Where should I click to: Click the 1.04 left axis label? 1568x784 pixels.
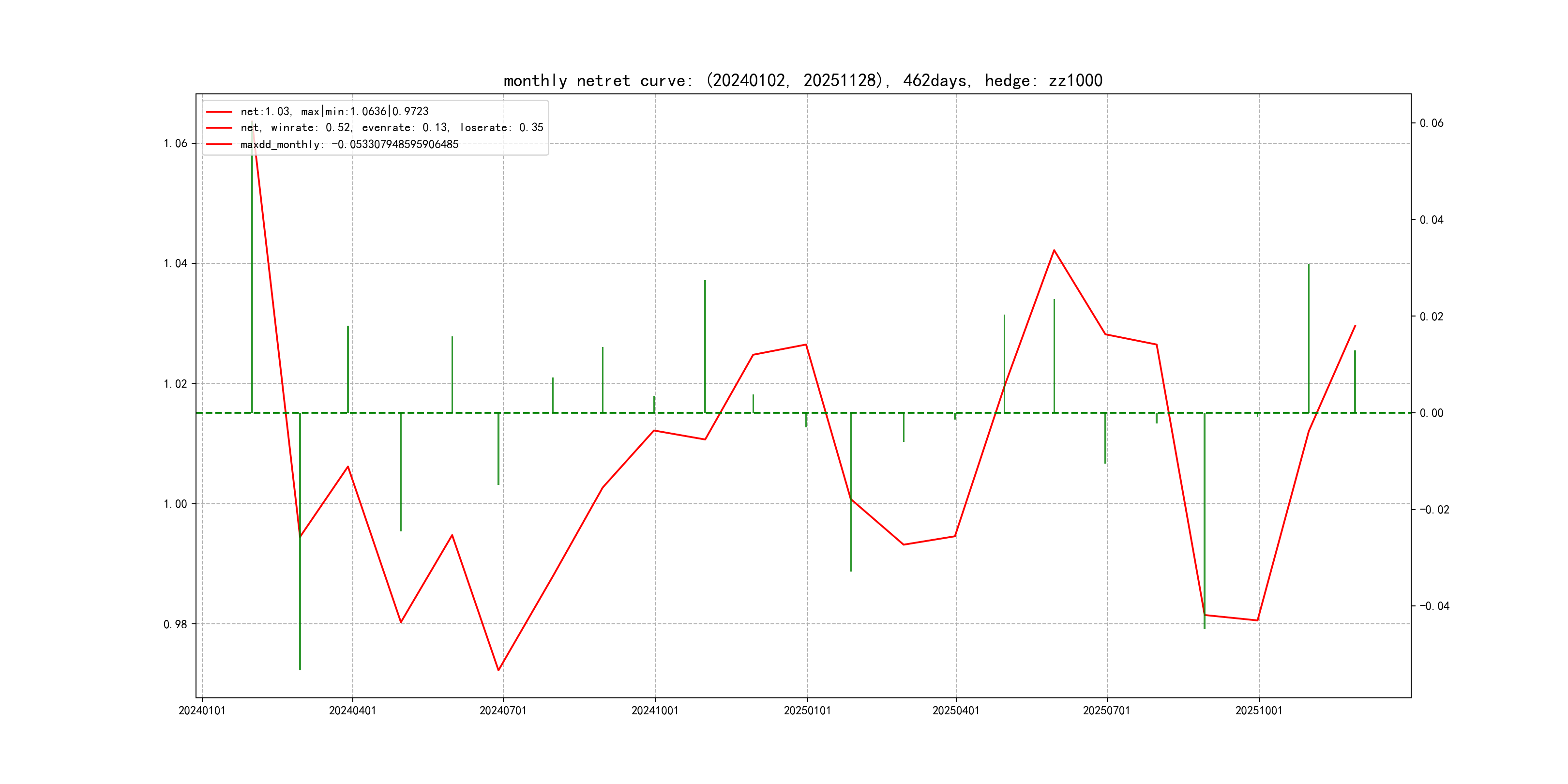point(175,264)
